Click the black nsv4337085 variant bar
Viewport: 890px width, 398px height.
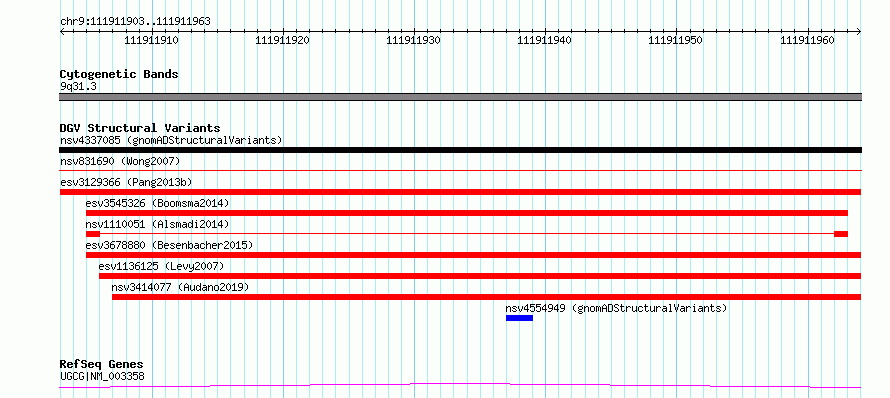460,150
